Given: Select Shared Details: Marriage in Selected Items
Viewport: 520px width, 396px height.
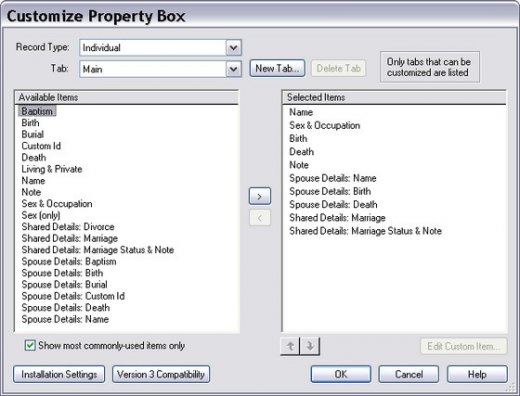Looking at the screenshot, I should (x=337, y=218).
